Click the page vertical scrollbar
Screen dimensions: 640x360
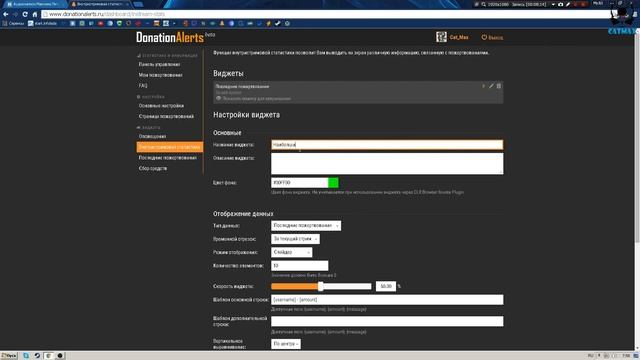pyautogui.click(x=637, y=139)
